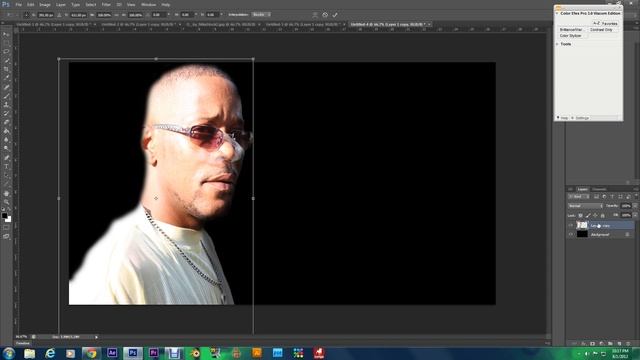Viewport: 640px width, 360px height.
Task: Toggle lock position
Action: 596,215
